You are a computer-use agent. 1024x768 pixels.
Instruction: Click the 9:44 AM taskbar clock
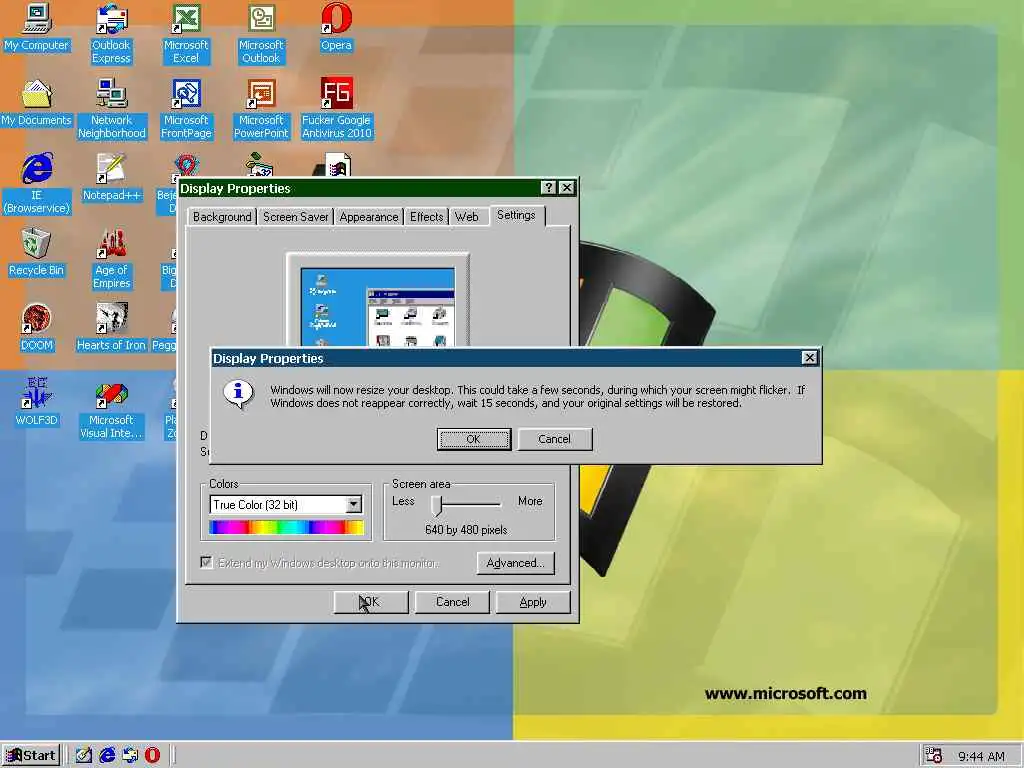(981, 756)
